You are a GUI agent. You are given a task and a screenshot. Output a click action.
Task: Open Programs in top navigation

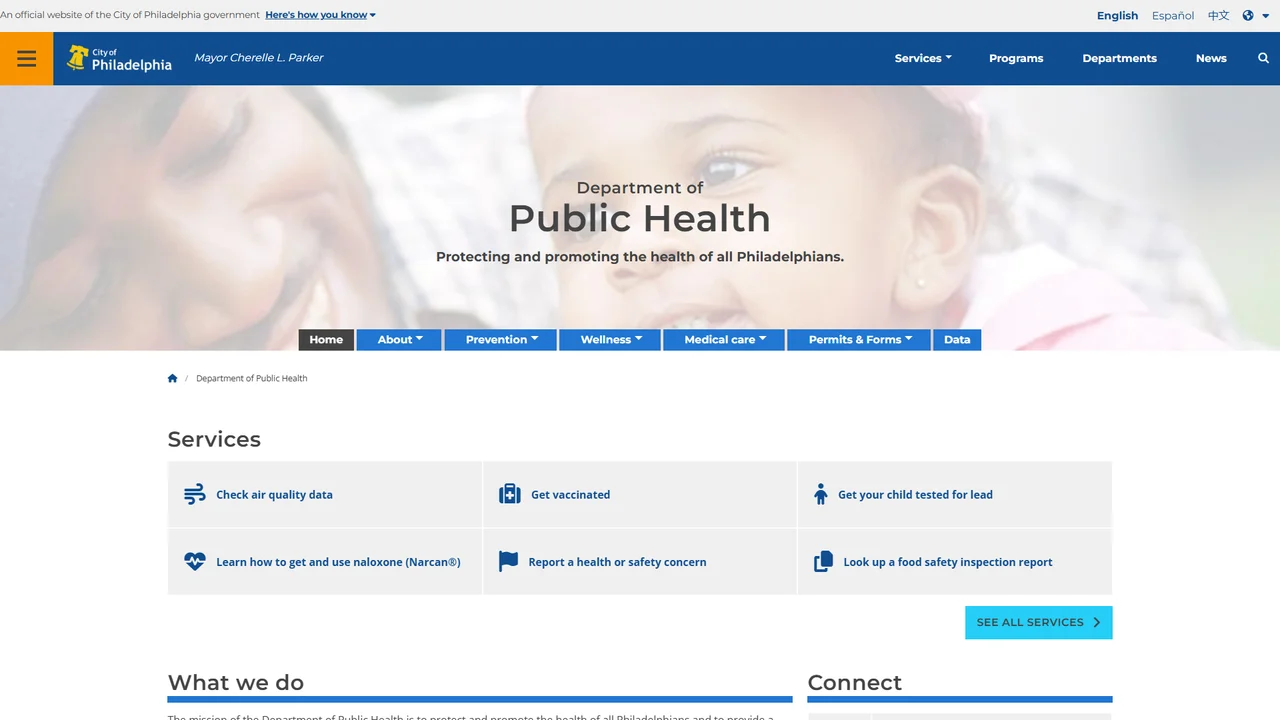click(1016, 58)
